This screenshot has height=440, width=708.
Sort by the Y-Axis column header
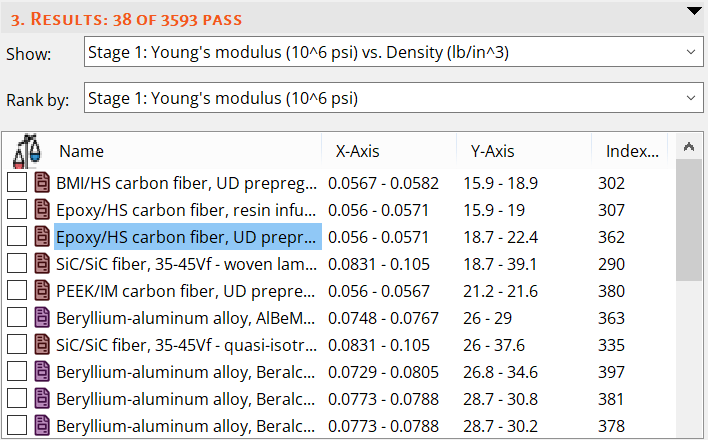pyautogui.click(x=492, y=151)
